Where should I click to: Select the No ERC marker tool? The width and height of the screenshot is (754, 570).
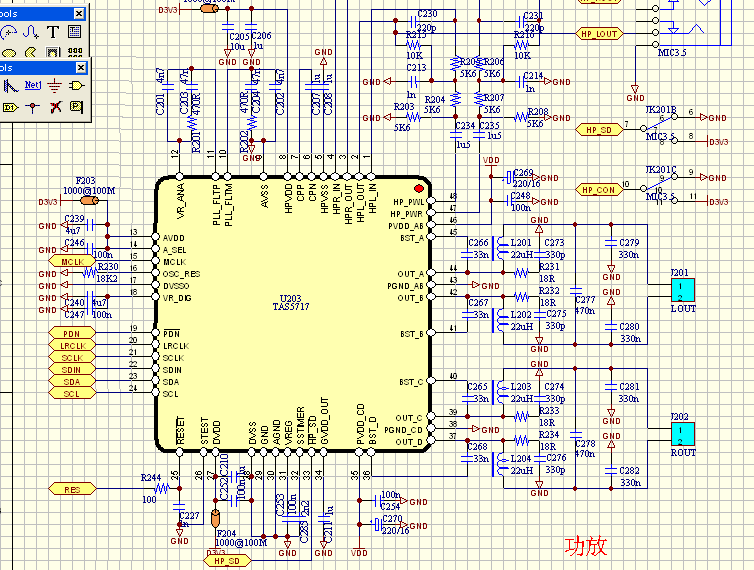tap(55, 107)
